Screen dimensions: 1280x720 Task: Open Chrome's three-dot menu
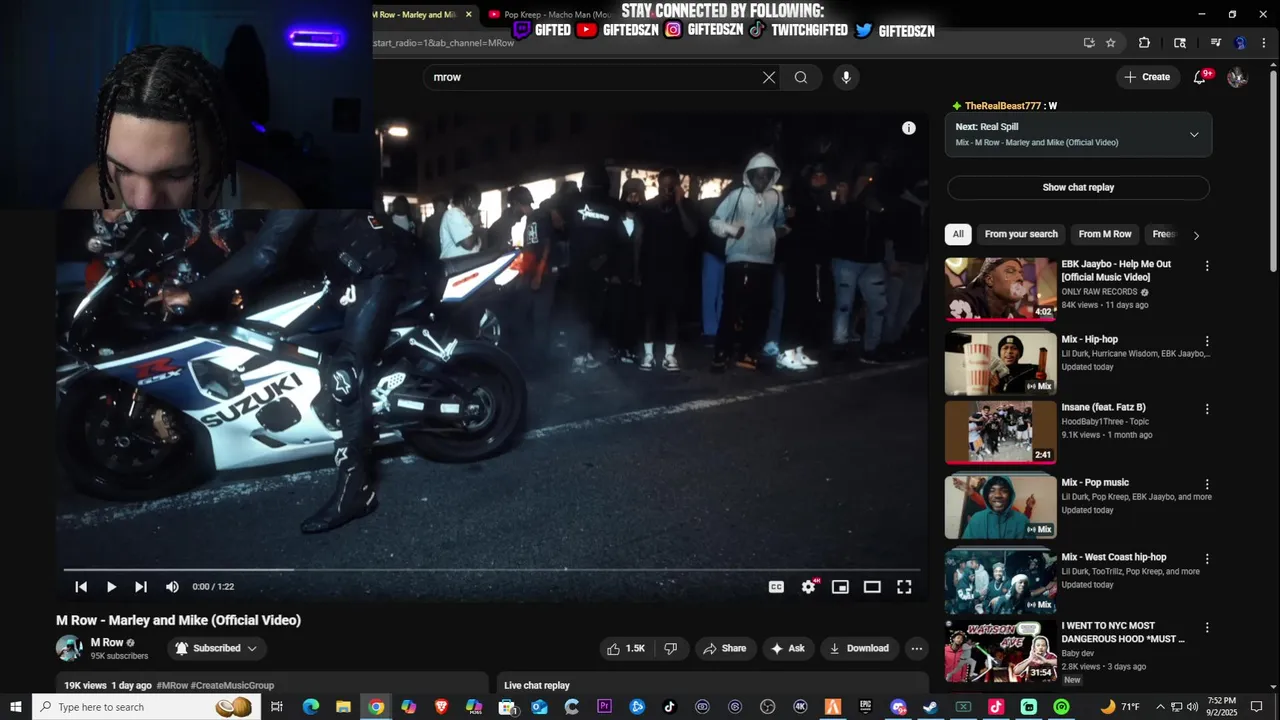(x=1266, y=43)
